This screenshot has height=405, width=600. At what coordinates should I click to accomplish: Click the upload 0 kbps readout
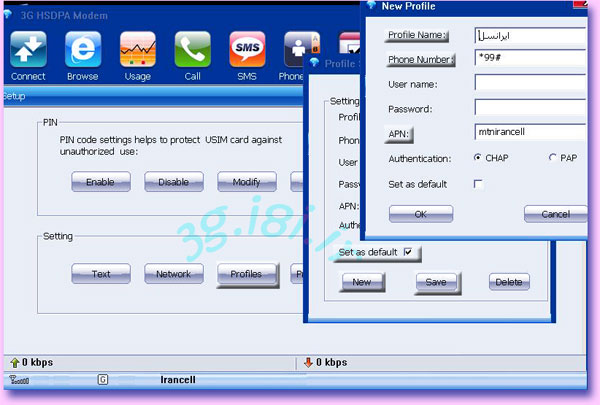click(x=38, y=362)
